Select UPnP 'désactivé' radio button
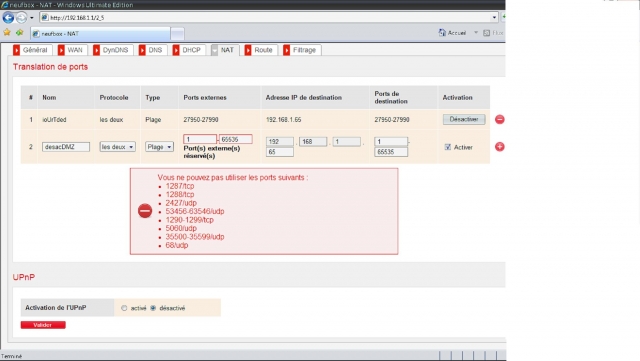640x361 pixels. point(153,308)
